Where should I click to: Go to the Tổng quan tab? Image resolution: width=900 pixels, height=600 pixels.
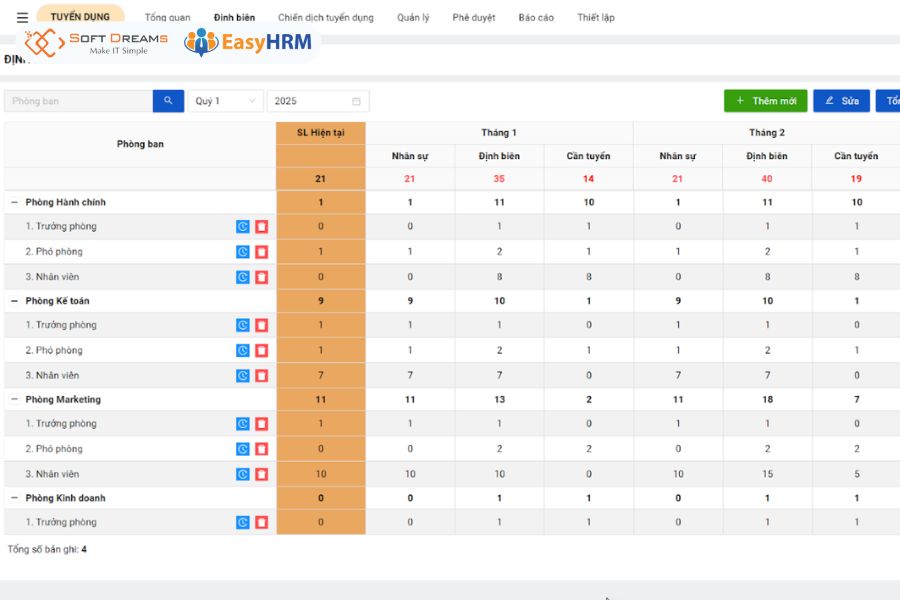[168, 18]
